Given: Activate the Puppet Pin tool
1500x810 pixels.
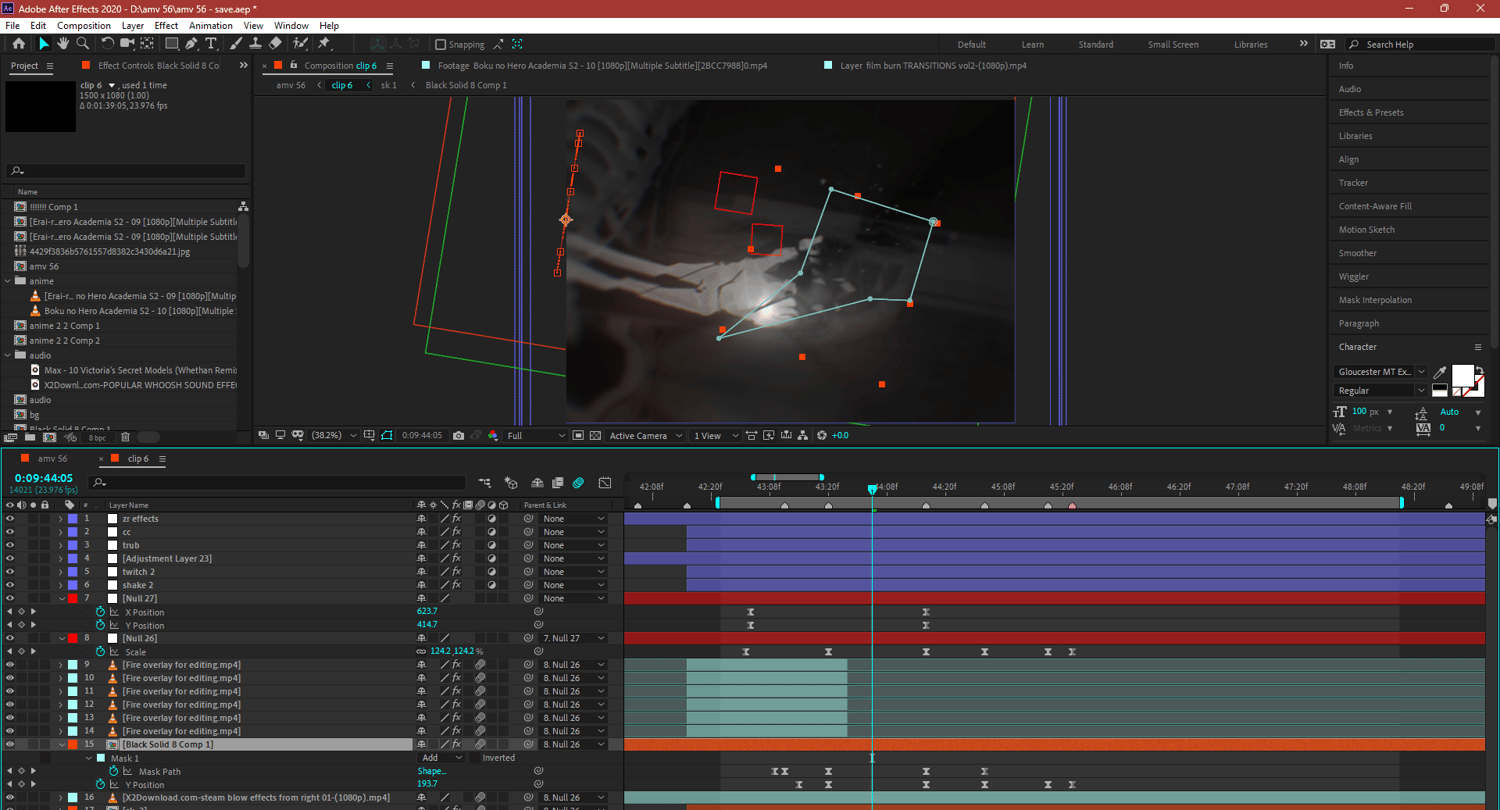Looking at the screenshot, I should pos(324,44).
